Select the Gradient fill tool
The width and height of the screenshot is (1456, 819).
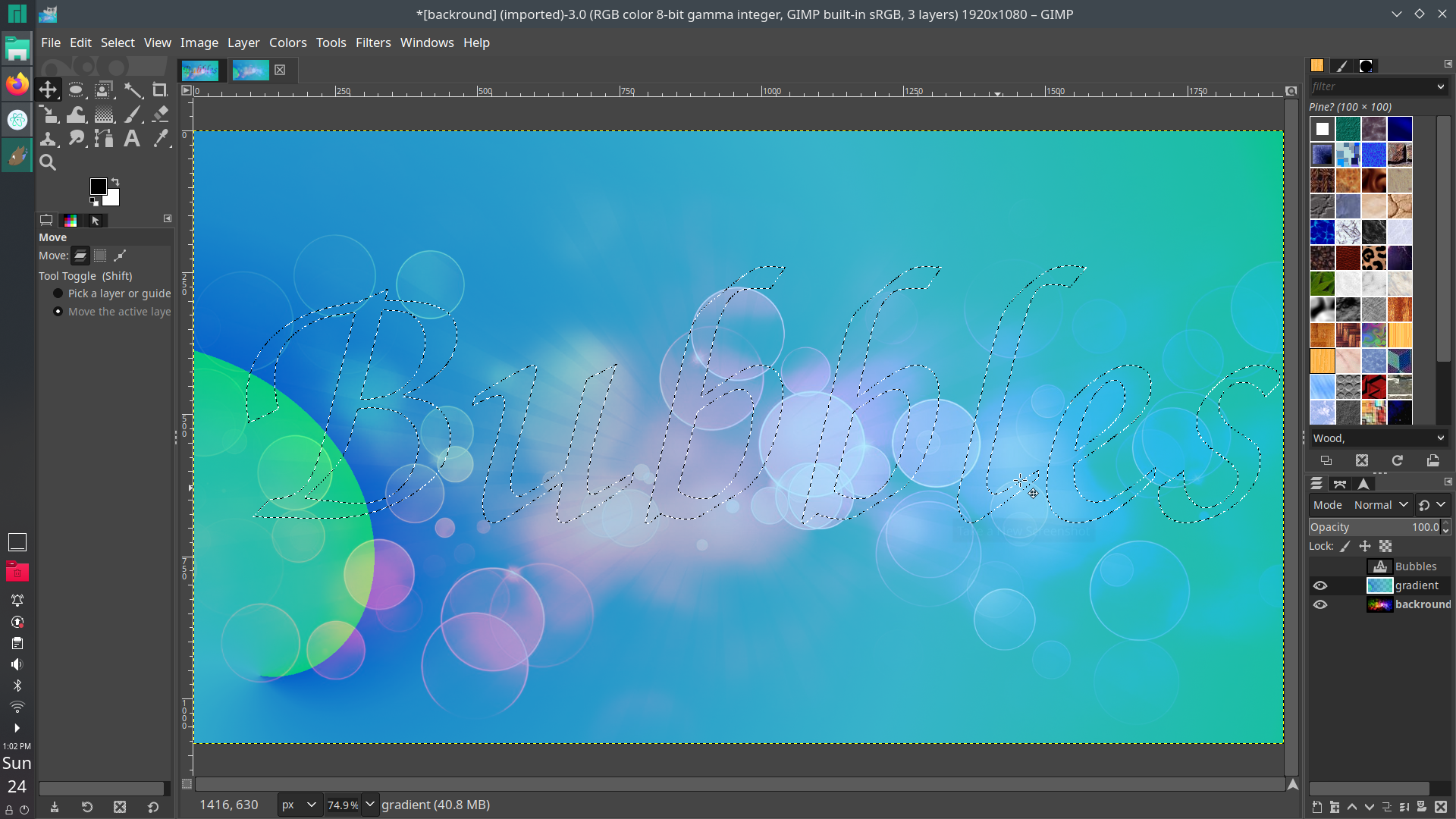[x=105, y=115]
